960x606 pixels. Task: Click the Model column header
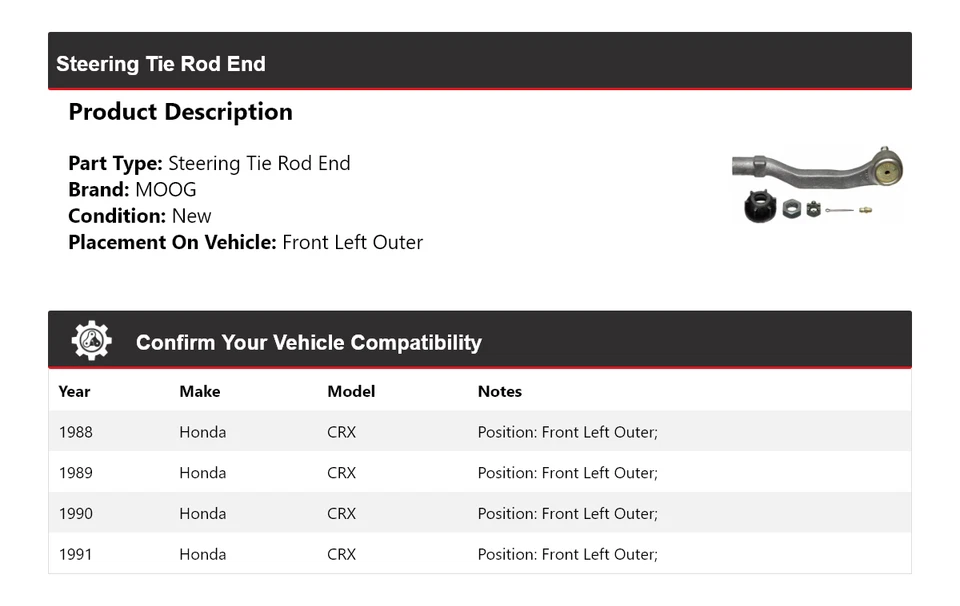click(x=351, y=391)
